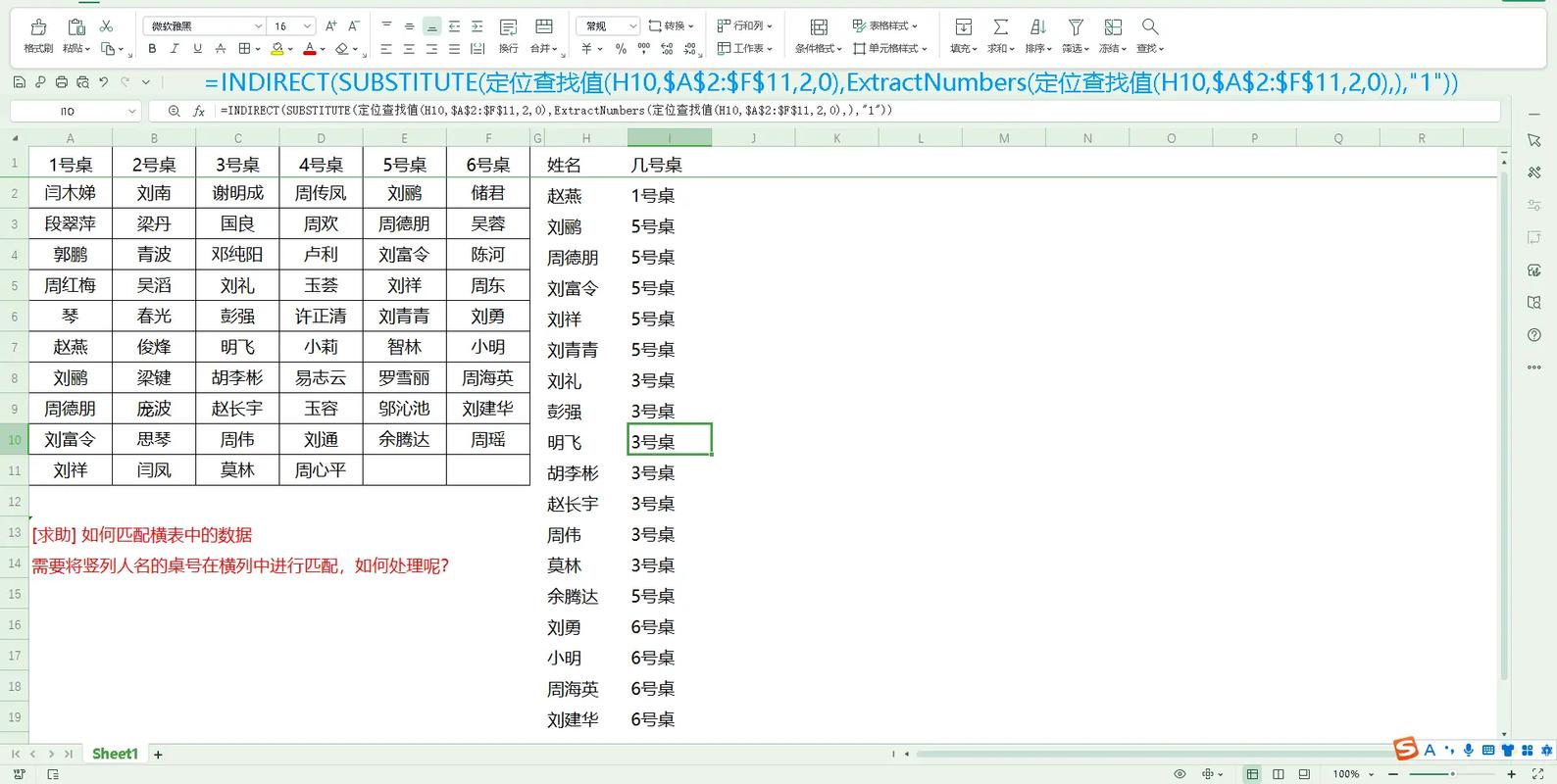The height and width of the screenshot is (784, 1557).
Task: Open the 表格样式 table style menu
Action: point(885,26)
